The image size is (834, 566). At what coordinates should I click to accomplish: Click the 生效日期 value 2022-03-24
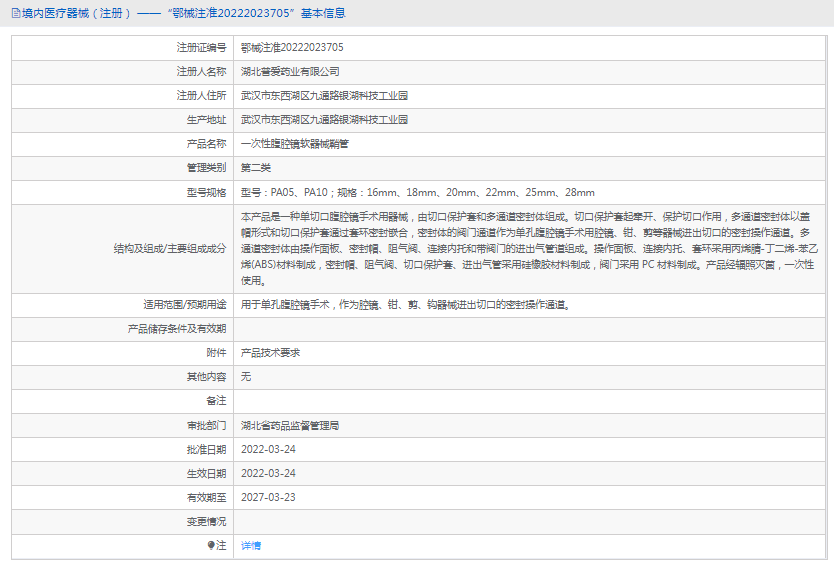coord(268,473)
